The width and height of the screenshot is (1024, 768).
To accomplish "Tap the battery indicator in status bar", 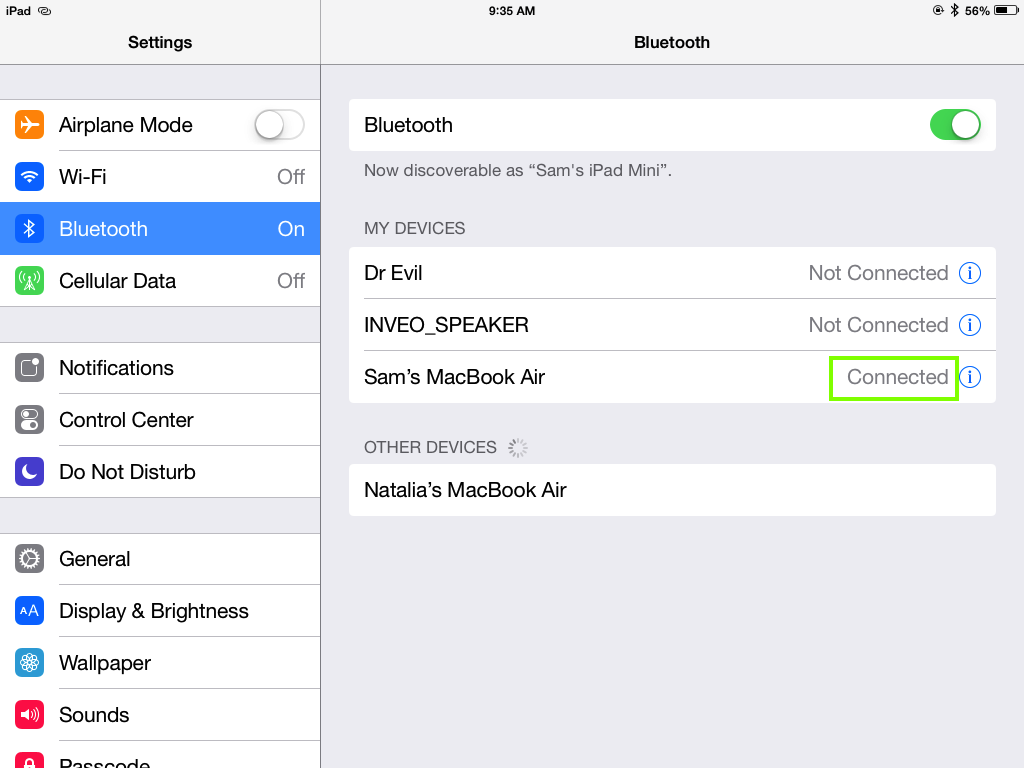I will 1005,11.
